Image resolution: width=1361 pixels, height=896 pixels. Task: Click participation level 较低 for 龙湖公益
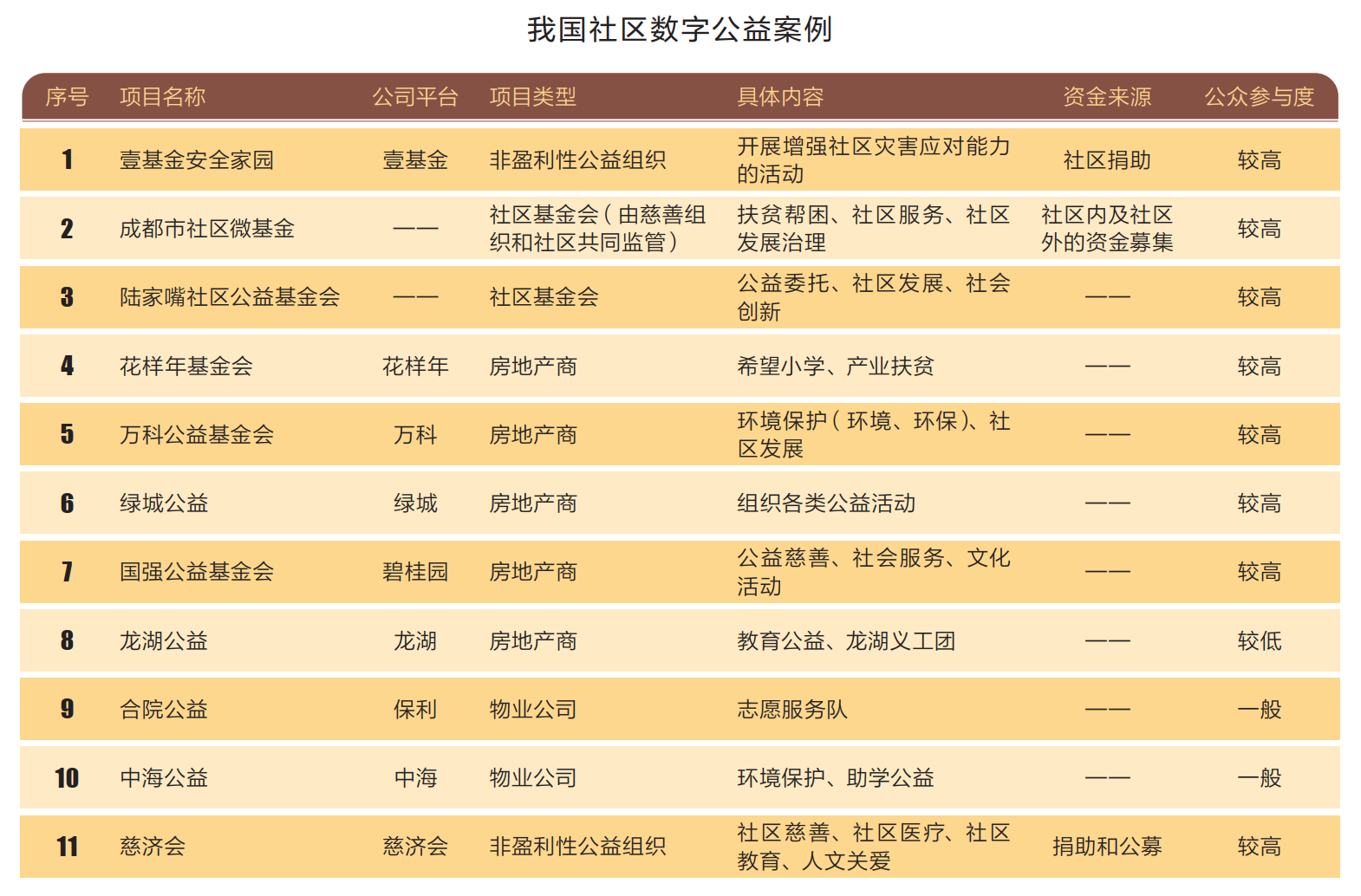click(1260, 641)
